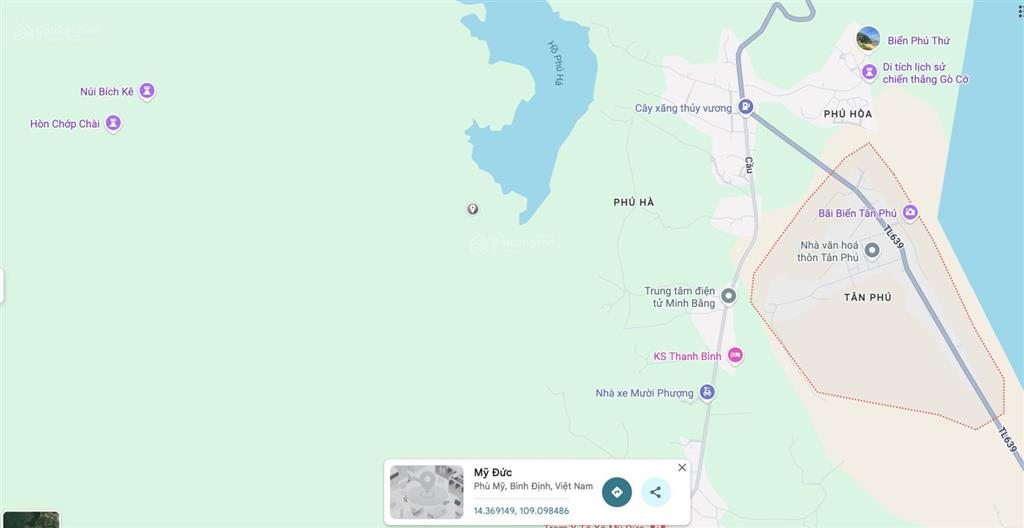The image size is (1024, 528).
Task: Expand the collapsed side panel handle
Action: point(2,286)
